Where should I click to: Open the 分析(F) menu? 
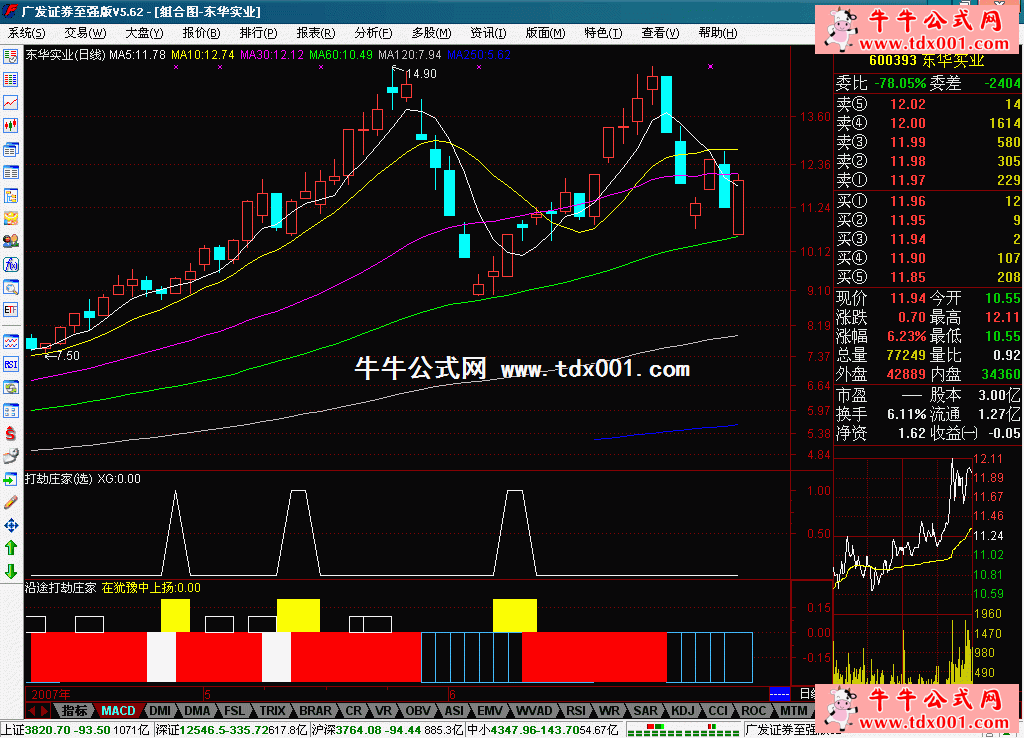point(373,33)
